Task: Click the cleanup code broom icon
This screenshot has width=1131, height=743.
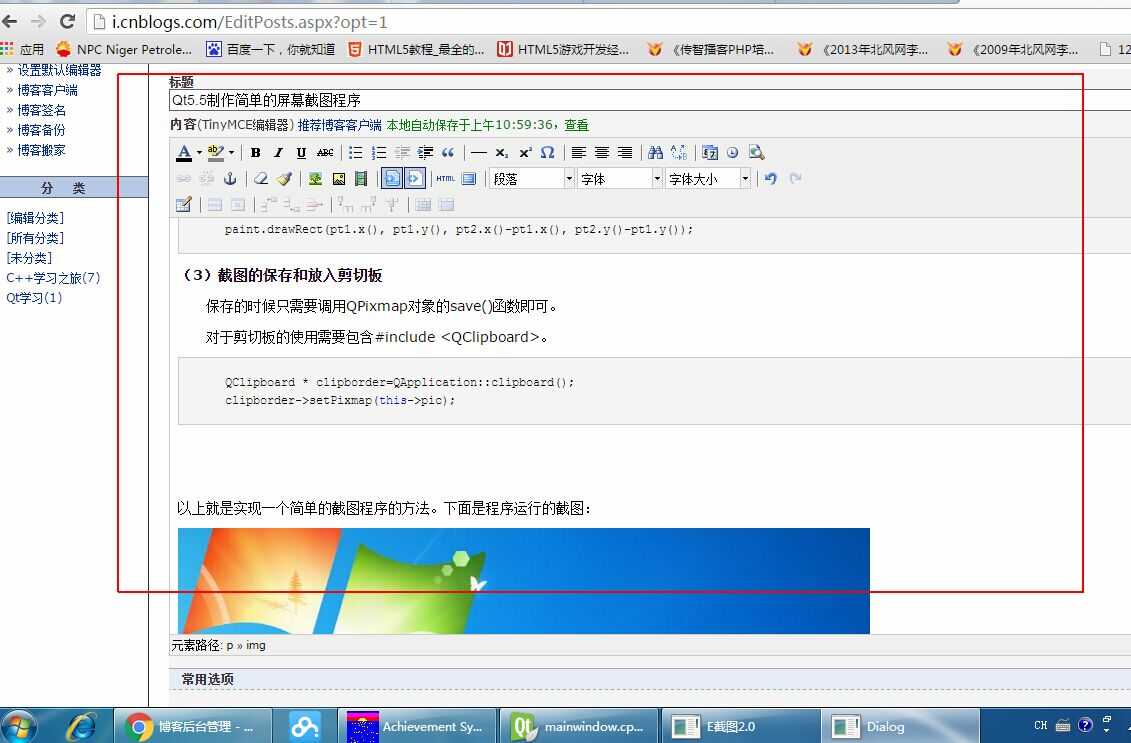Action: [x=284, y=178]
